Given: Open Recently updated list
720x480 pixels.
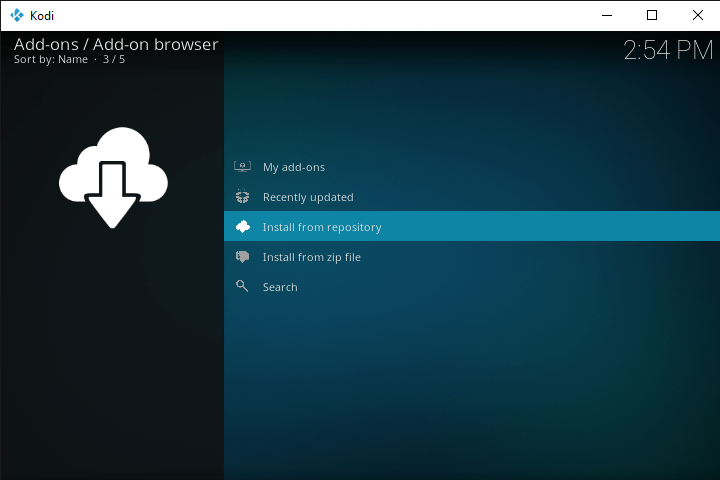Looking at the screenshot, I should 472,197.
